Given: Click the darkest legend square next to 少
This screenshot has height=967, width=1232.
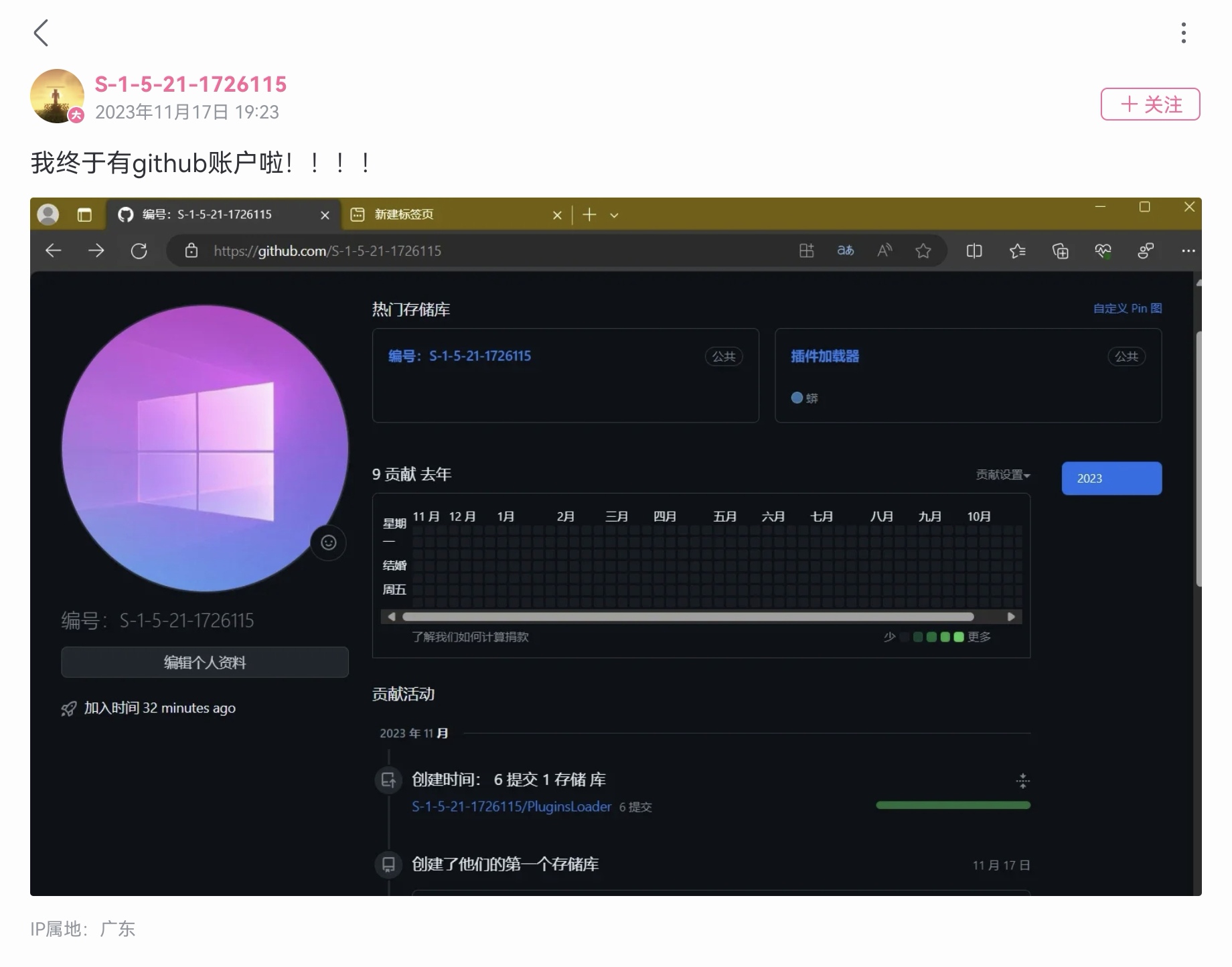Looking at the screenshot, I should tap(905, 637).
